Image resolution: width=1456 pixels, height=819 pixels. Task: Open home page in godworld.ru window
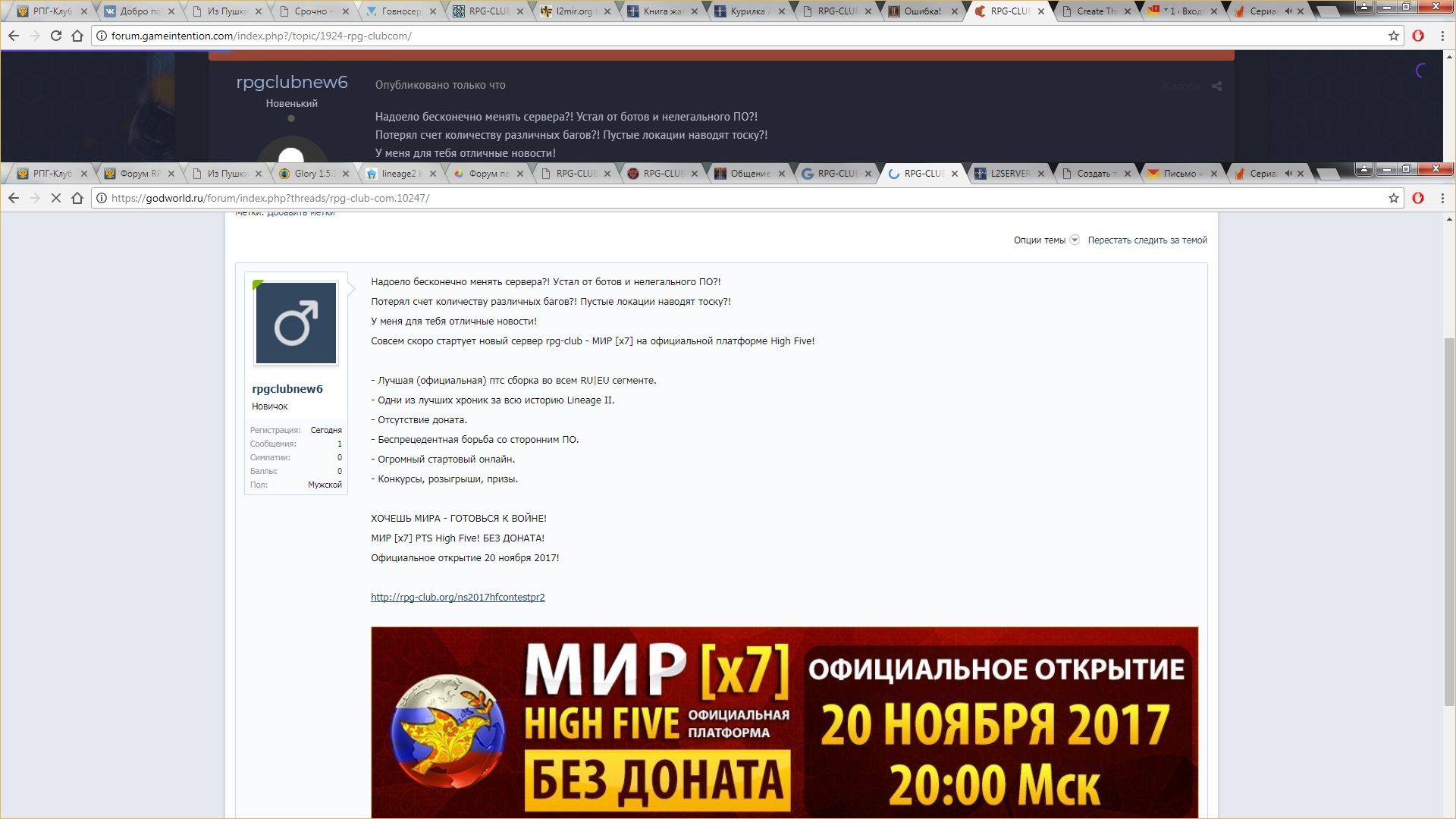point(77,198)
